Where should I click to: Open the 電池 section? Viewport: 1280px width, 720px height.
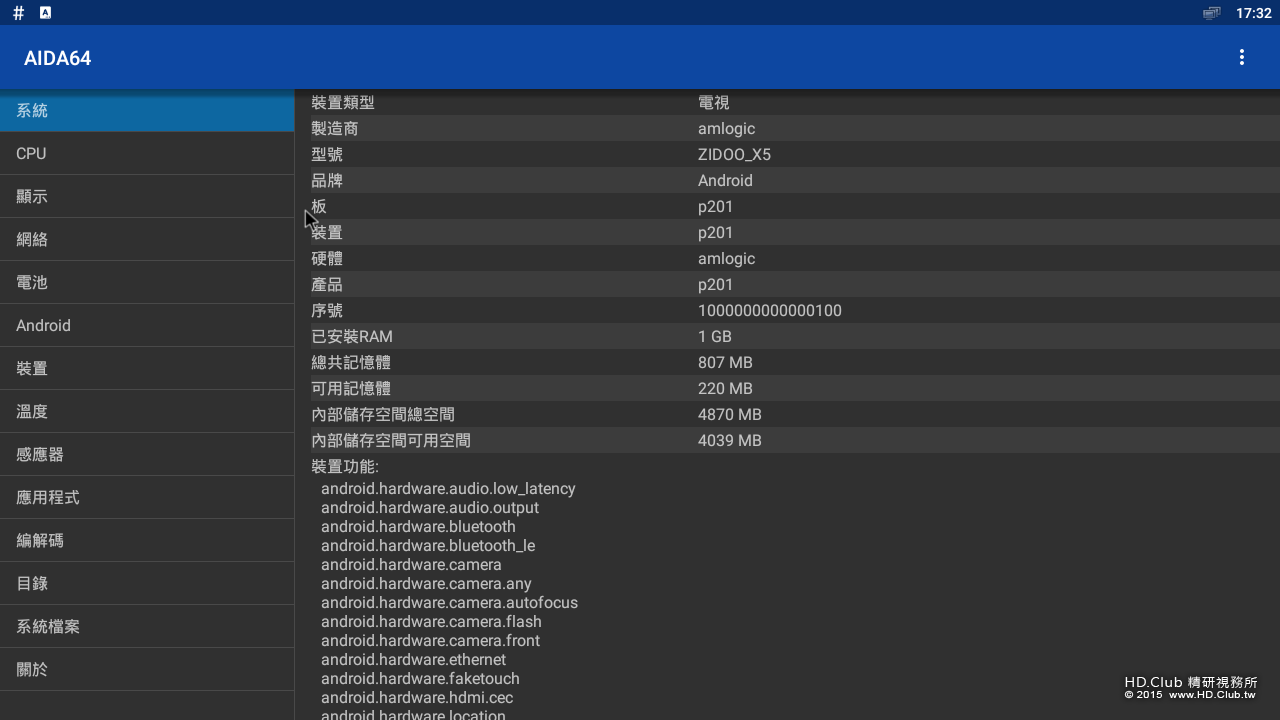click(147, 283)
